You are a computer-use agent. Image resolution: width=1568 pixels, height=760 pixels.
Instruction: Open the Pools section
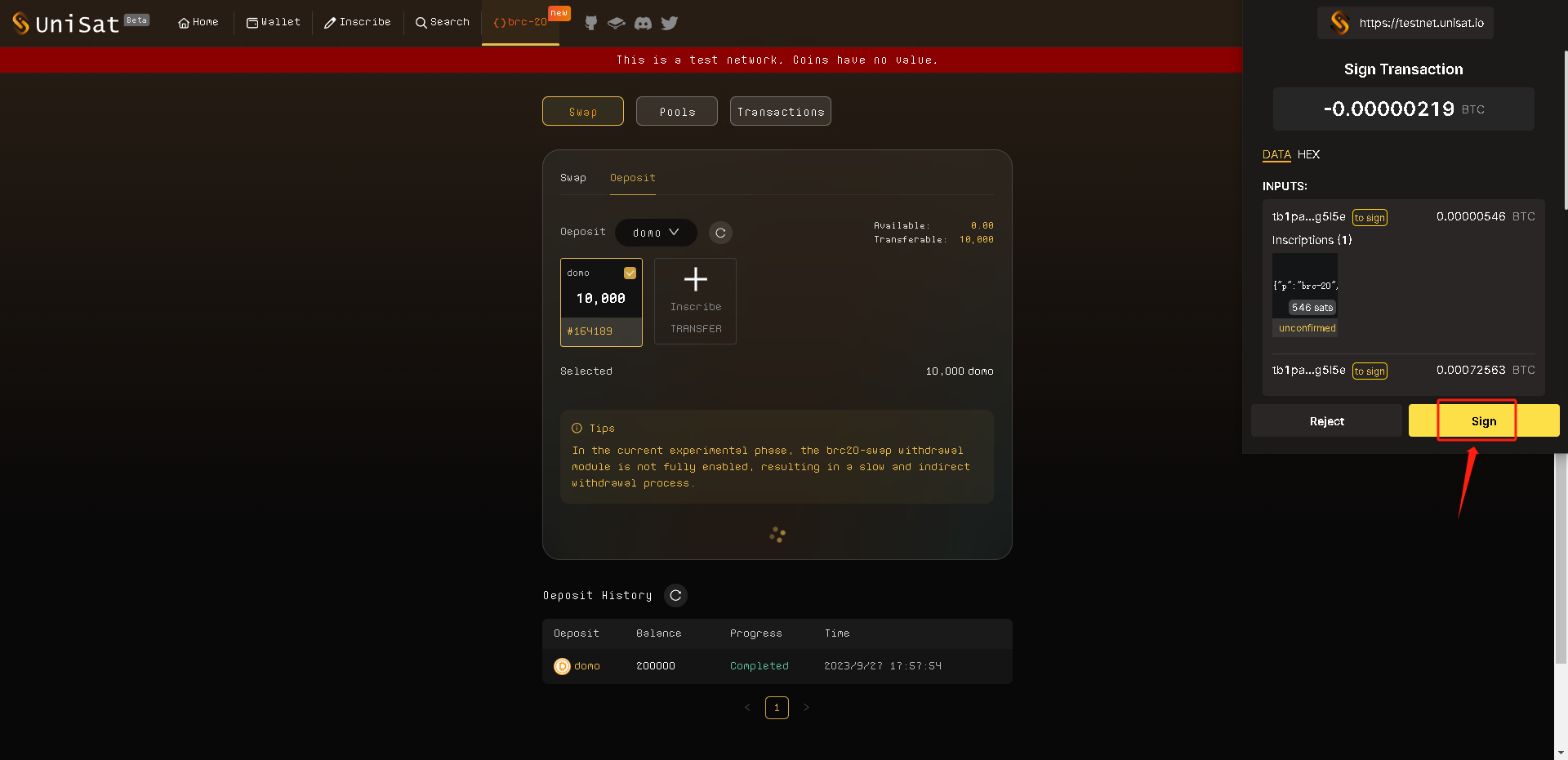pos(677,112)
